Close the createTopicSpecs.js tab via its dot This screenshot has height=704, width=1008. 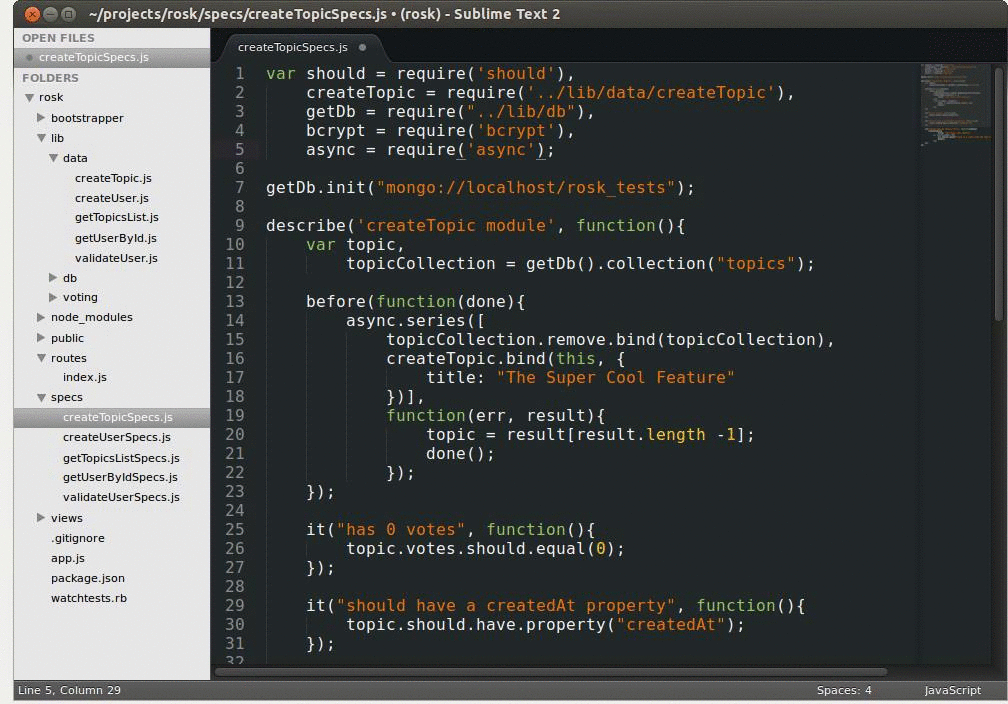click(362, 46)
